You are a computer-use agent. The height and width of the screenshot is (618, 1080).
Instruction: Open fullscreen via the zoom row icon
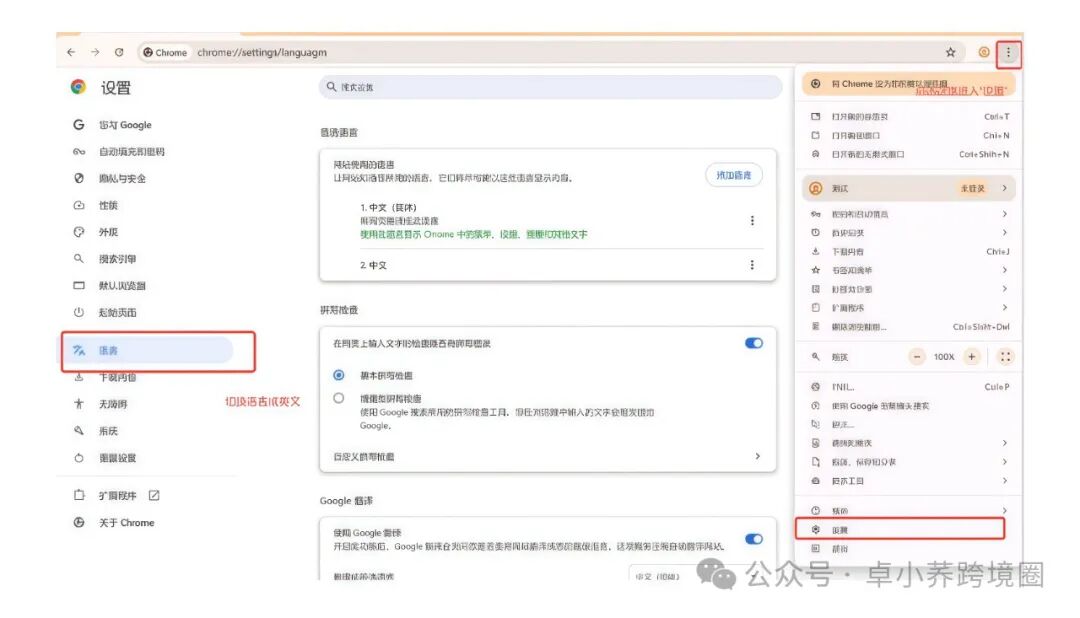[1005, 356]
